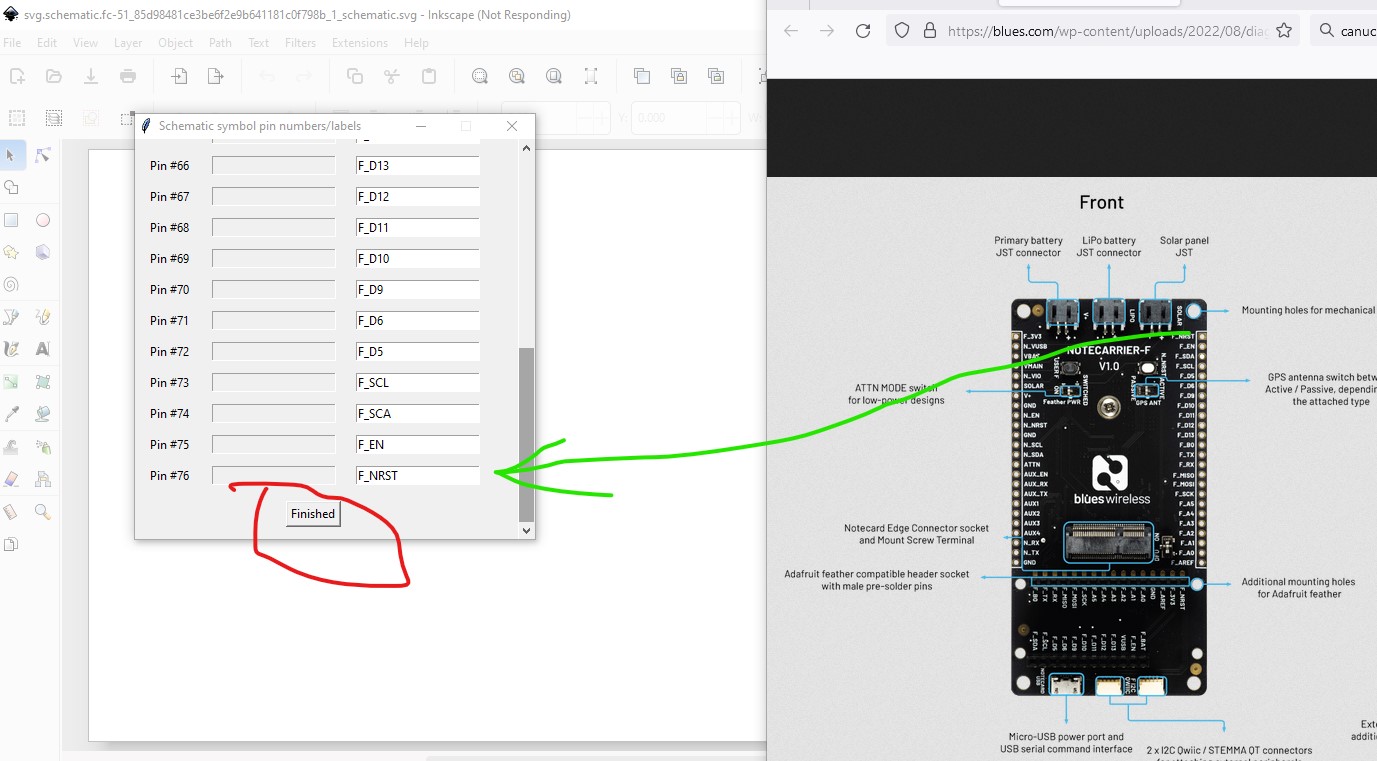
Task: Select the Mesh gradient tool
Action: pyautogui.click(x=42, y=382)
